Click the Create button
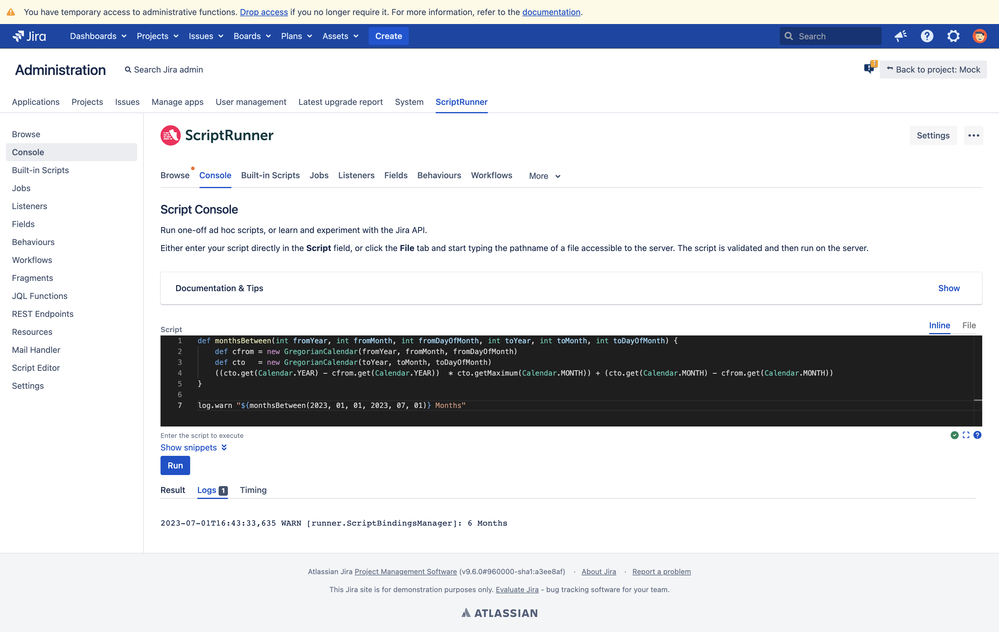999x632 pixels. point(389,36)
